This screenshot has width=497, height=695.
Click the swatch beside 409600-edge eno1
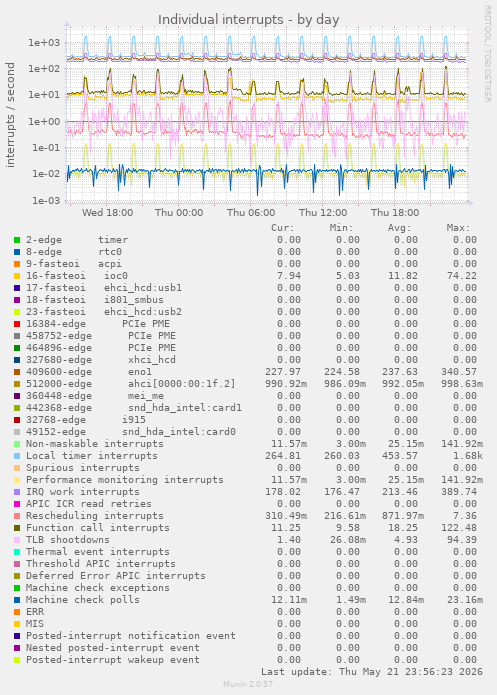pyautogui.click(x=17, y=372)
